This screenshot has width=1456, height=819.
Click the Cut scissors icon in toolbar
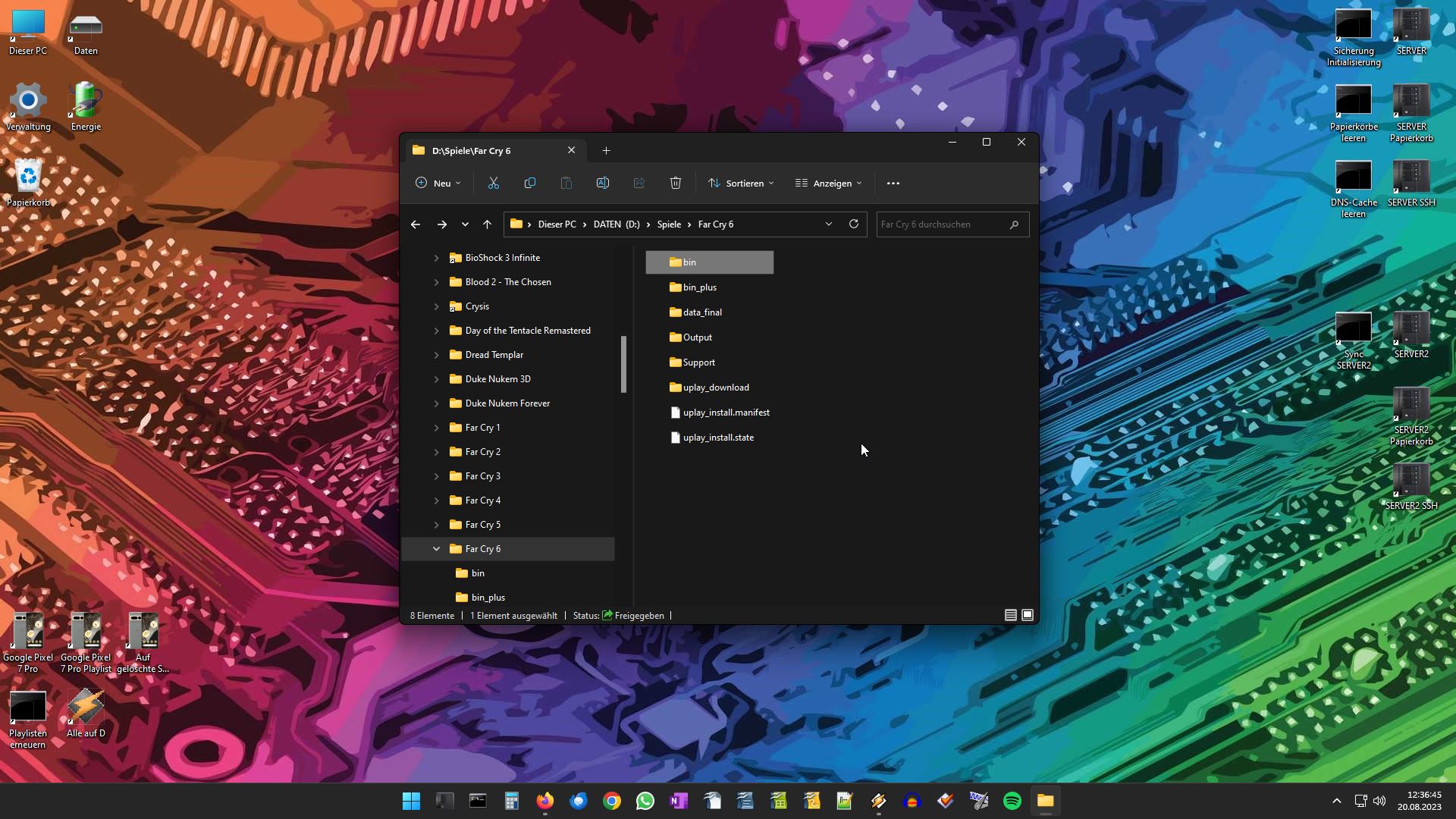tap(494, 183)
